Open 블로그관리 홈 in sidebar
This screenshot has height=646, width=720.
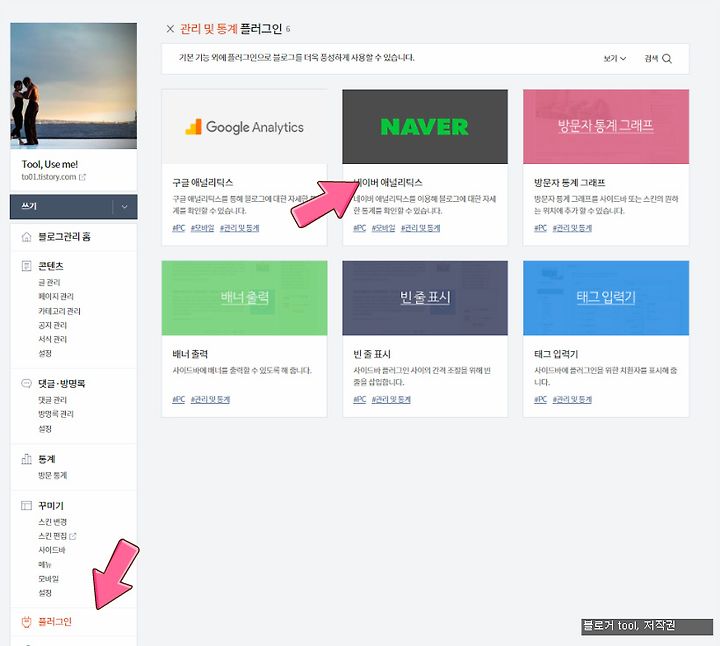coord(64,237)
